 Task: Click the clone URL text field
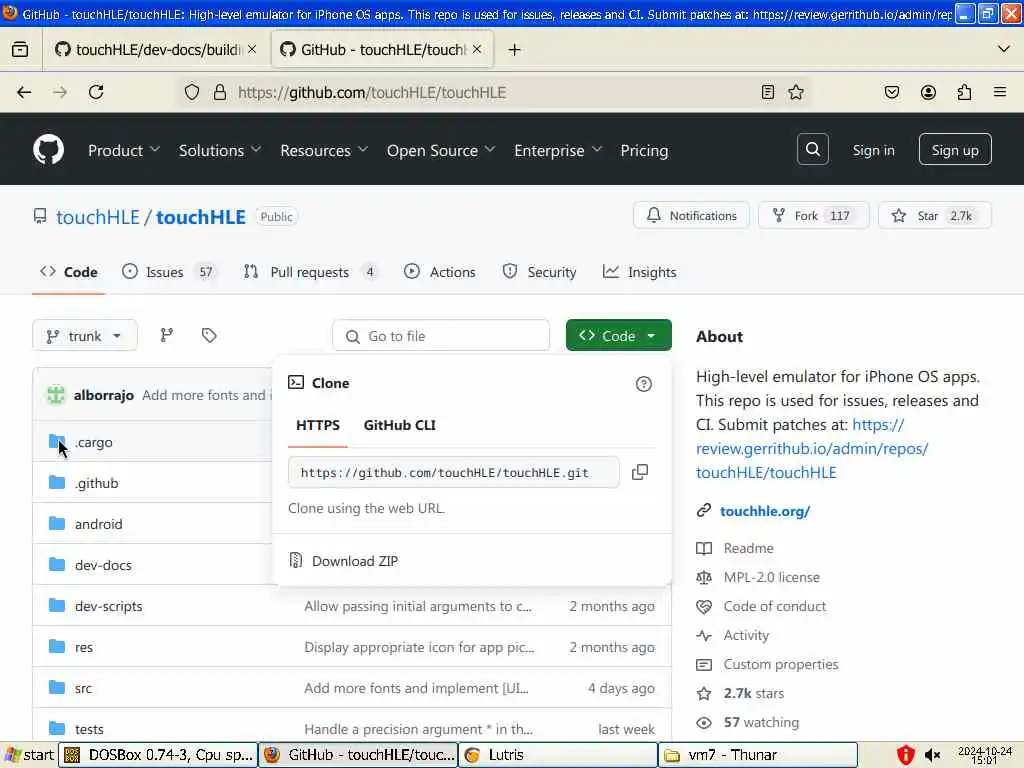(453, 472)
